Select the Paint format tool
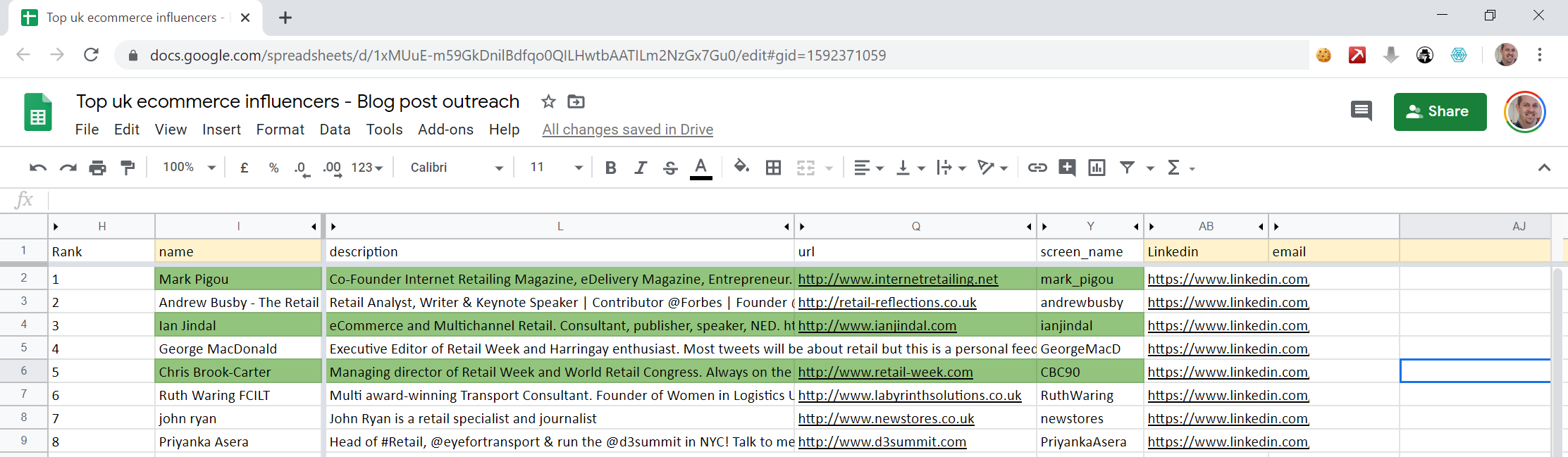Viewport: 1568px width, 457px height. point(128,168)
